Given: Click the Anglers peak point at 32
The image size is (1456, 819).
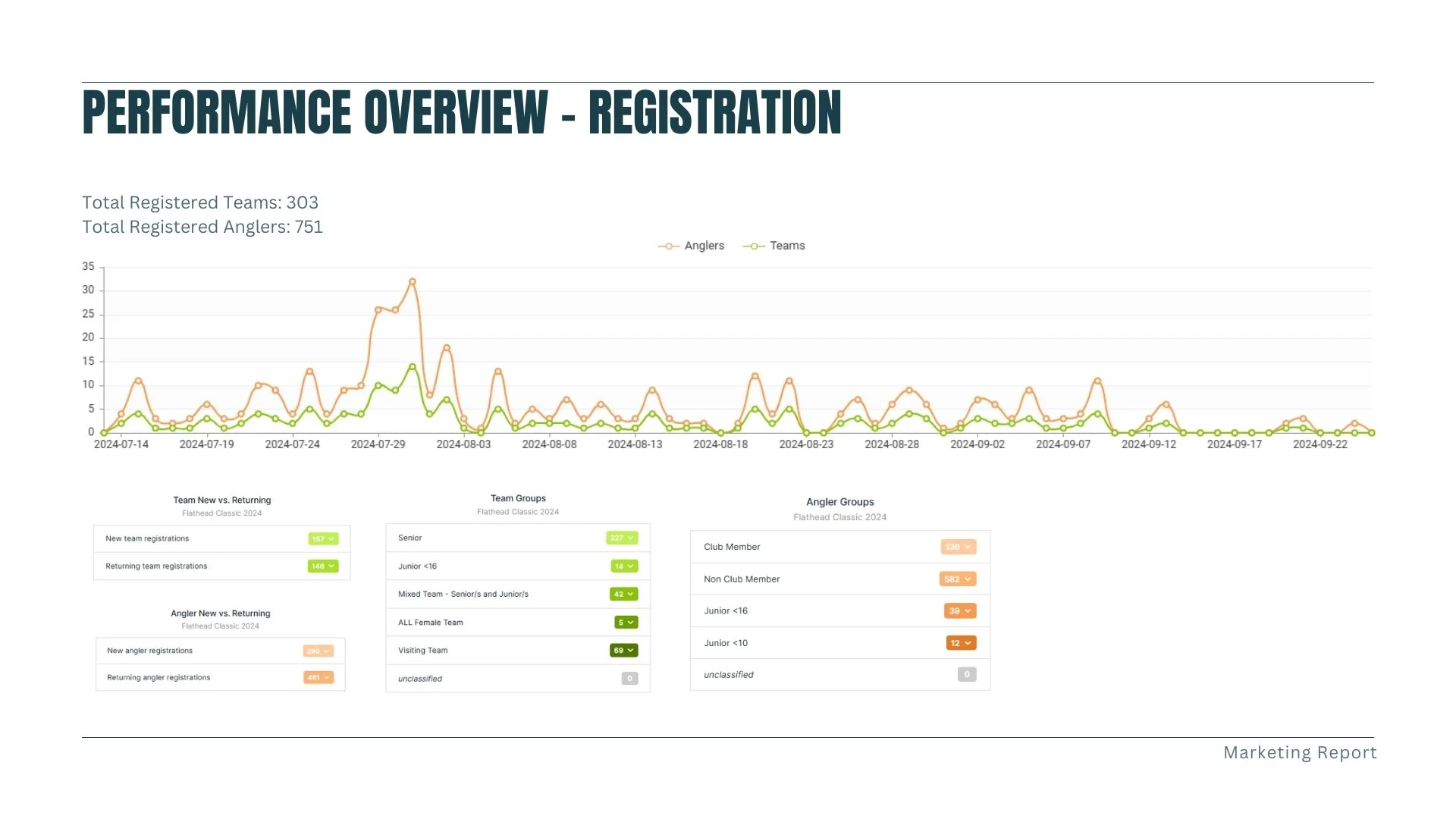Looking at the screenshot, I should [x=413, y=281].
